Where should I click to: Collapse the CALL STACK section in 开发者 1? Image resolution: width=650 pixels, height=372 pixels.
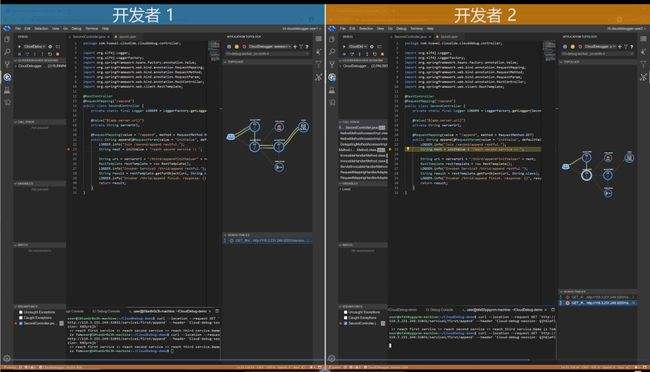[x=40, y=122]
